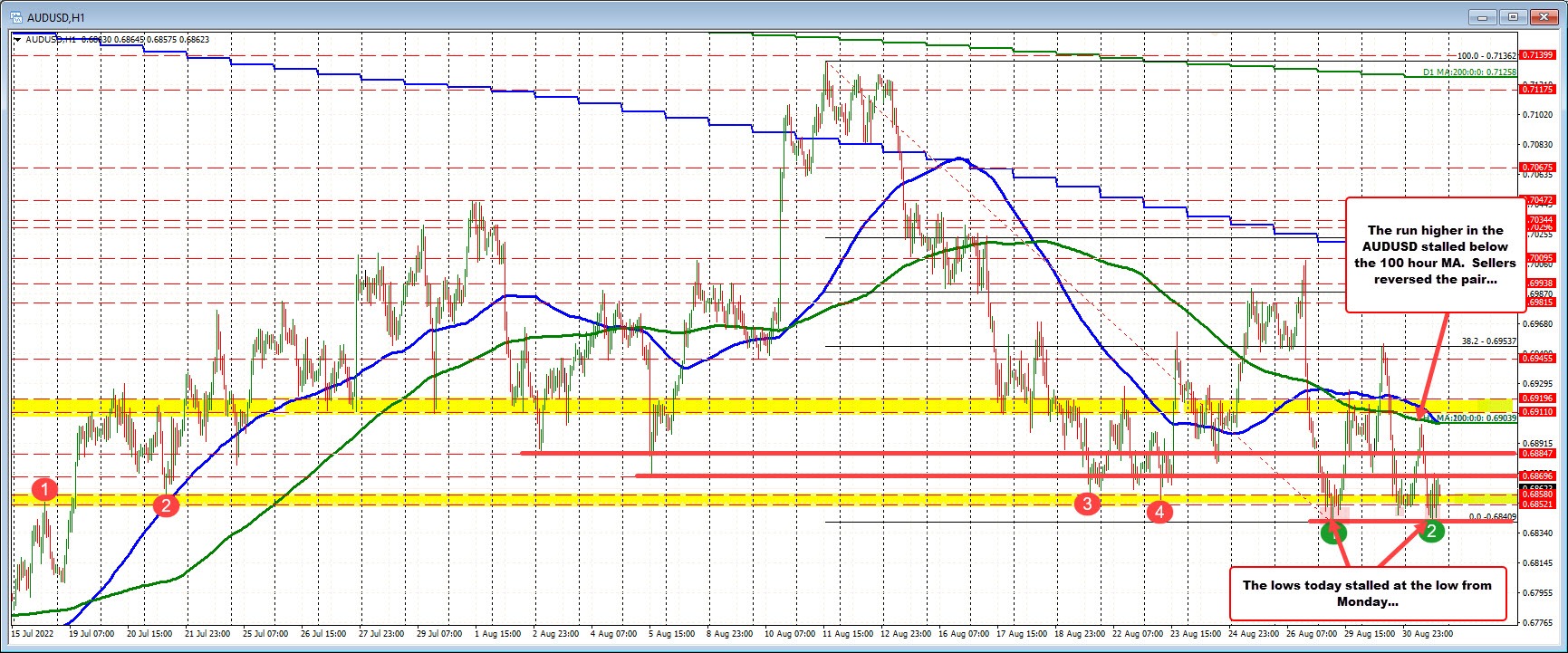Select the 'low from Monday' annotation box
Image resolution: width=1568 pixels, height=653 pixels.
click(1366, 593)
